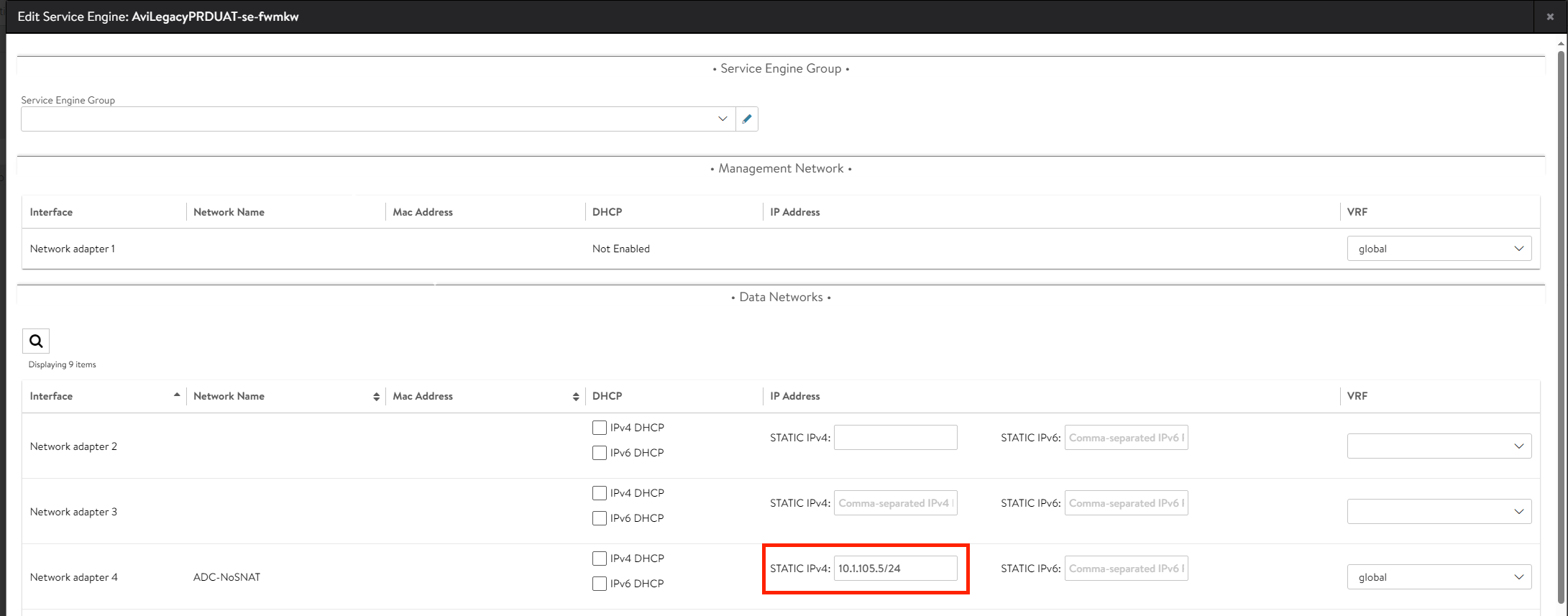Click the ADC-NoSNAT network name
The width and height of the screenshot is (1568, 616).
(226, 577)
